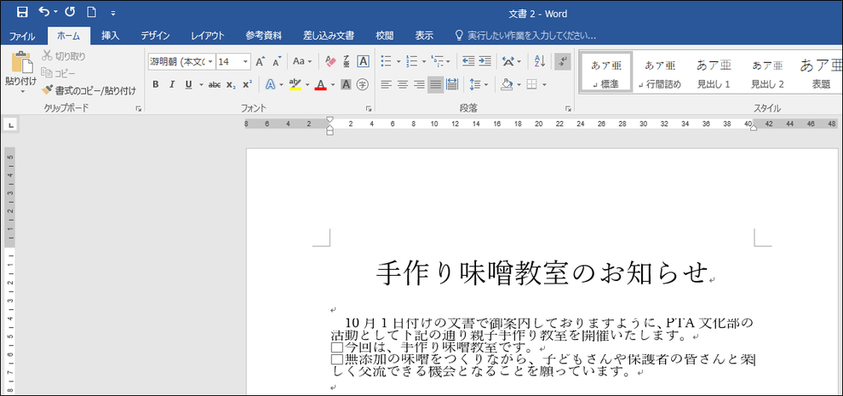
Task: Open the レイアウト ribbon tab
Action: coord(208,36)
